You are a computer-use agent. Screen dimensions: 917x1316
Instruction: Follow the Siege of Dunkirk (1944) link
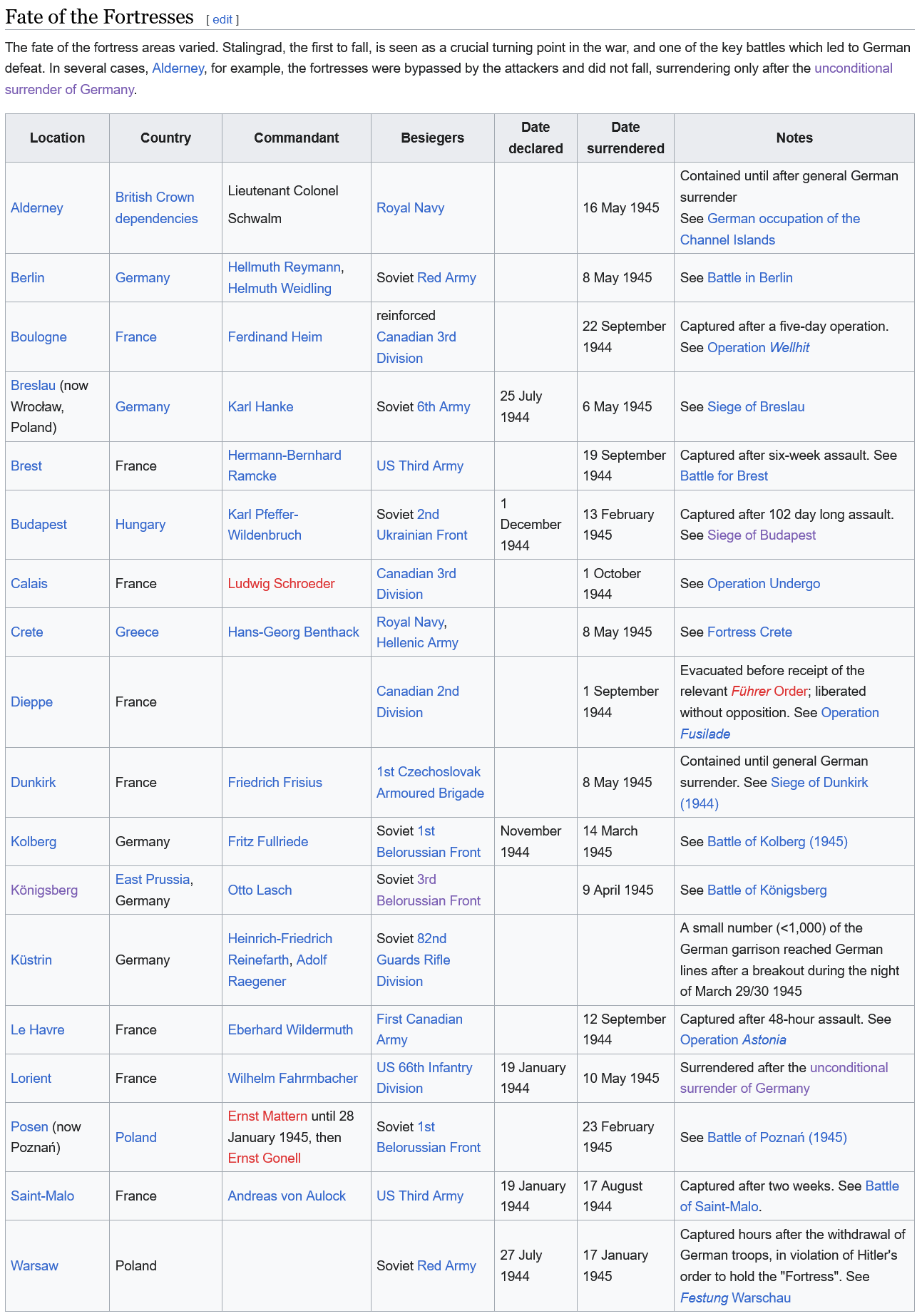pos(774,793)
